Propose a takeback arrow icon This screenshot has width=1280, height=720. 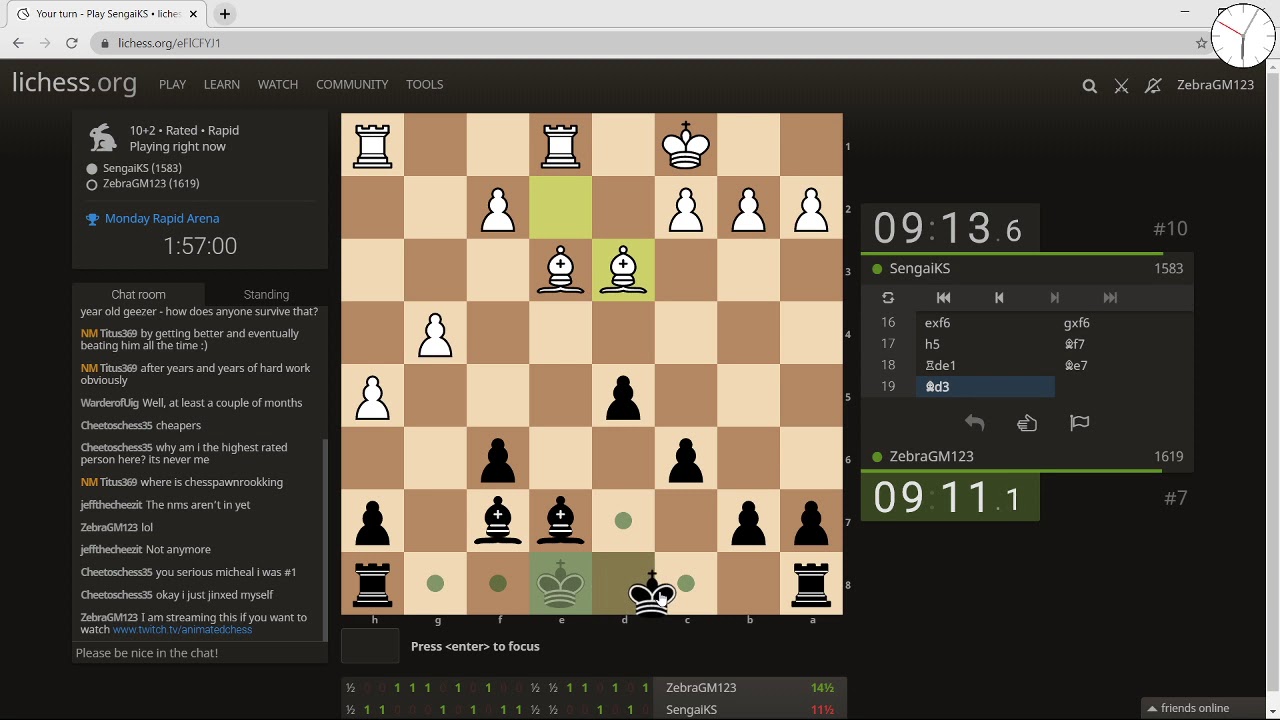pyautogui.click(x=975, y=423)
